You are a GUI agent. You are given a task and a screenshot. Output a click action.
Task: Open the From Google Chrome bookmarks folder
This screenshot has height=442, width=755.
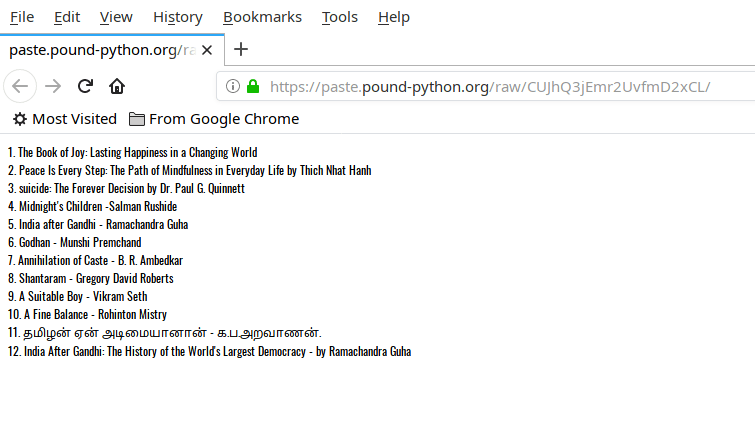click(x=214, y=119)
